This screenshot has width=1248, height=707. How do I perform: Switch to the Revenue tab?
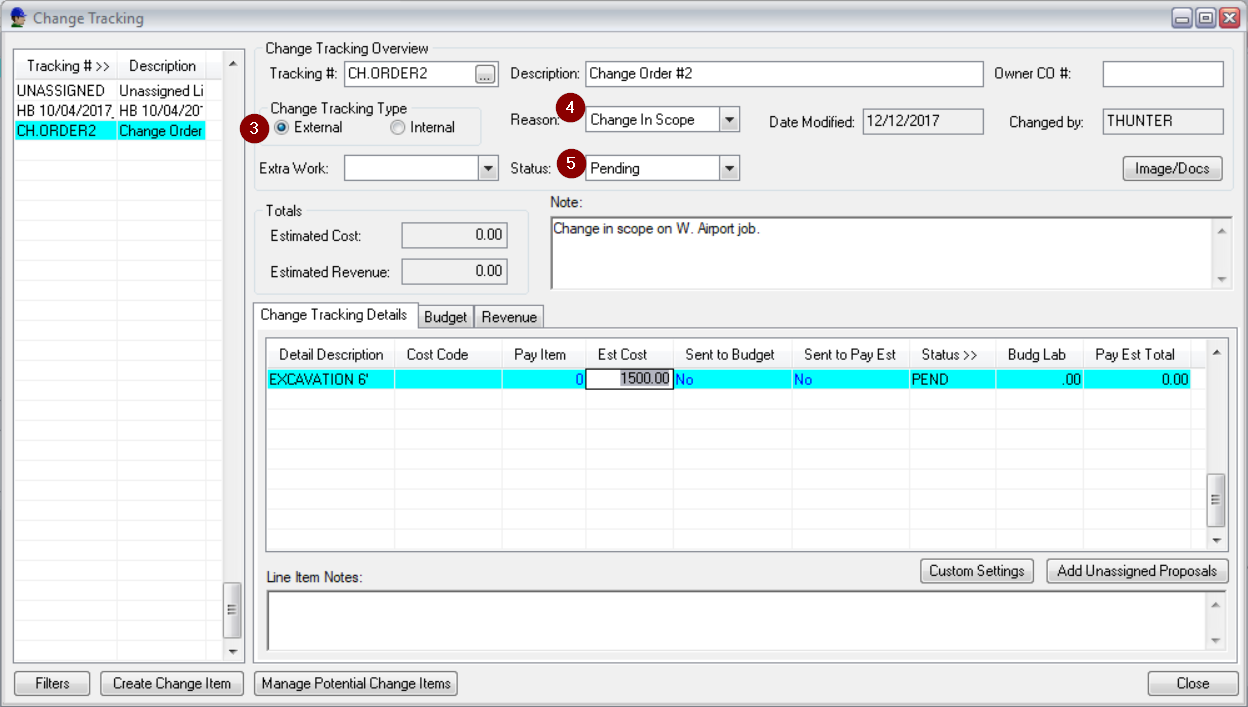[508, 316]
